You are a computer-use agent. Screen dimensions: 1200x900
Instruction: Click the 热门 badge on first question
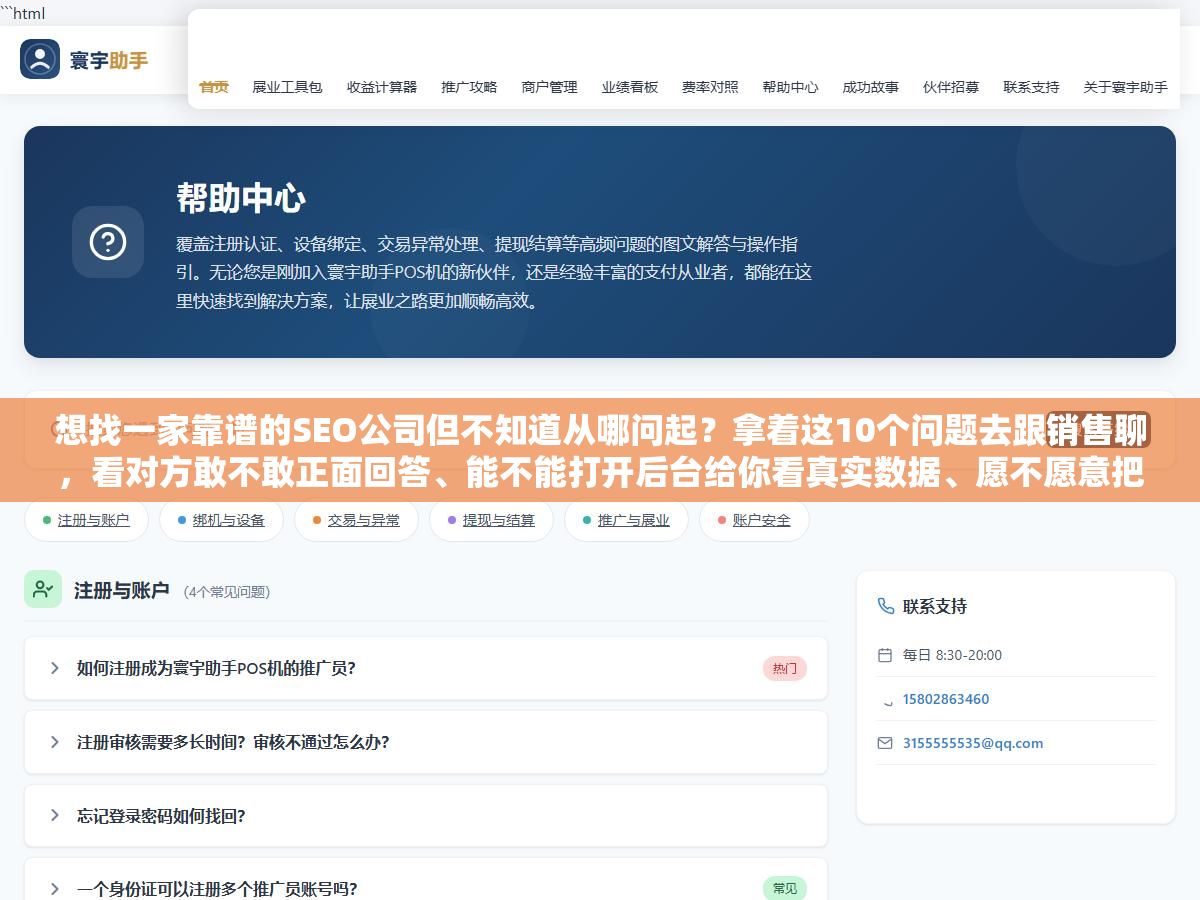785,669
